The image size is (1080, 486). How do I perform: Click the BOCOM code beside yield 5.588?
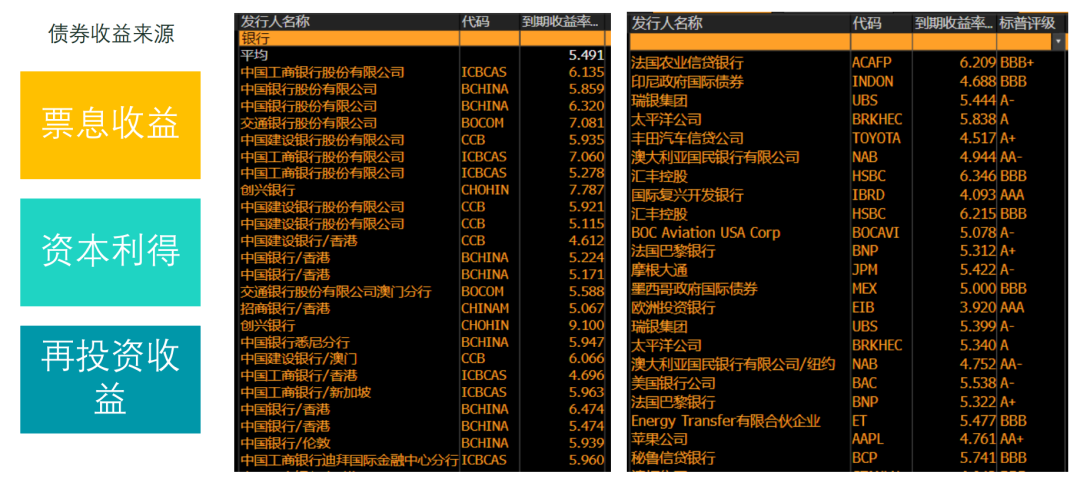(x=482, y=291)
